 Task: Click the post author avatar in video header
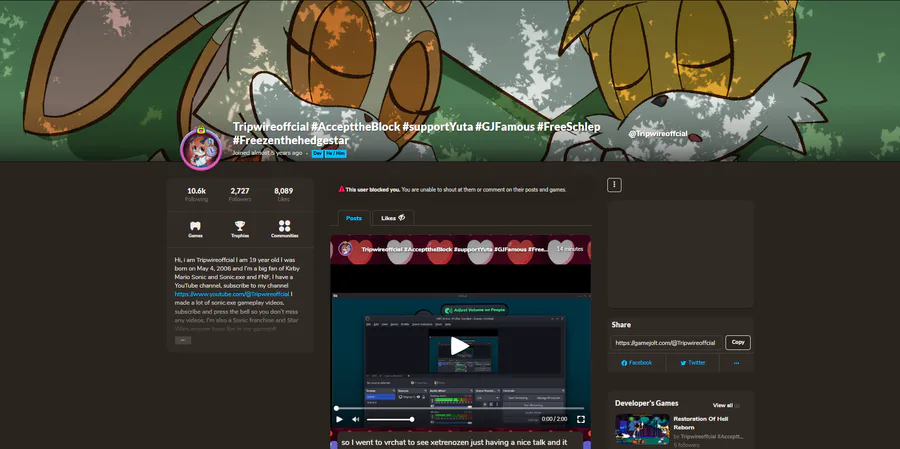[x=345, y=249]
